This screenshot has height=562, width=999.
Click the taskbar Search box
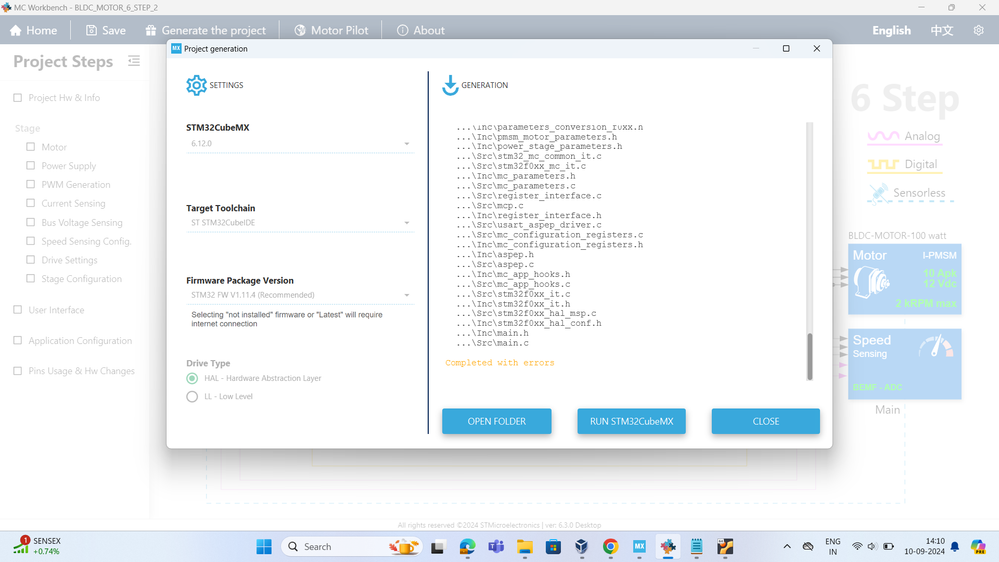point(352,547)
